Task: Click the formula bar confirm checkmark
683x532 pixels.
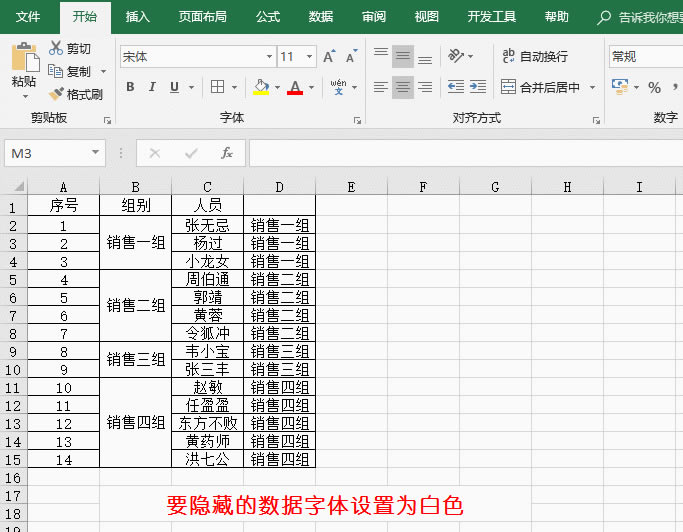Action: 191,153
